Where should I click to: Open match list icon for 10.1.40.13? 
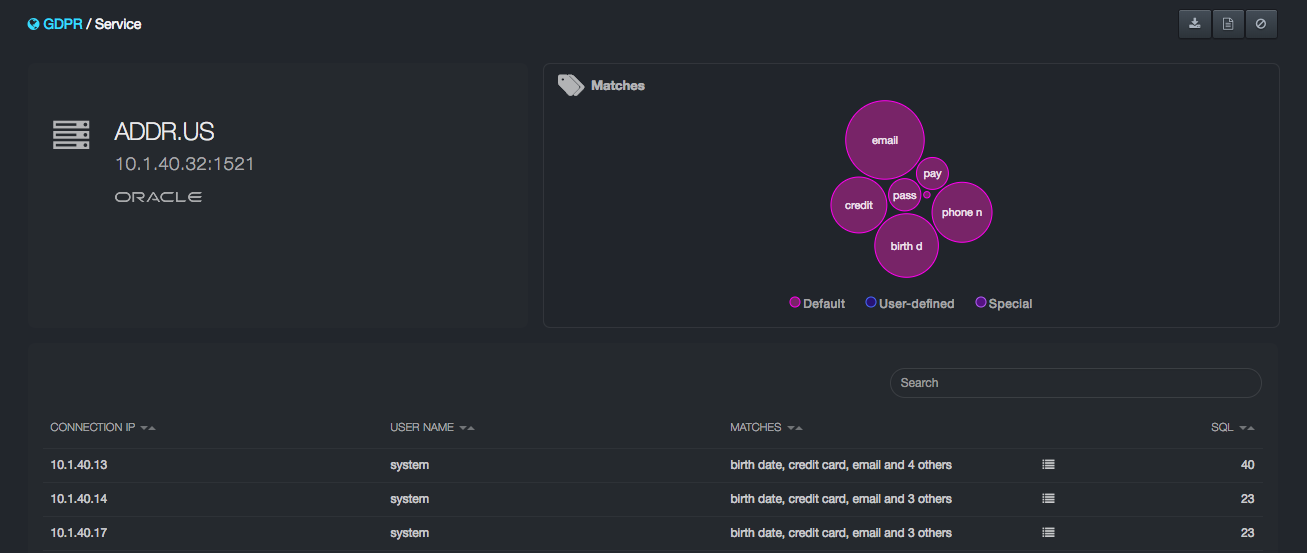(x=1048, y=465)
